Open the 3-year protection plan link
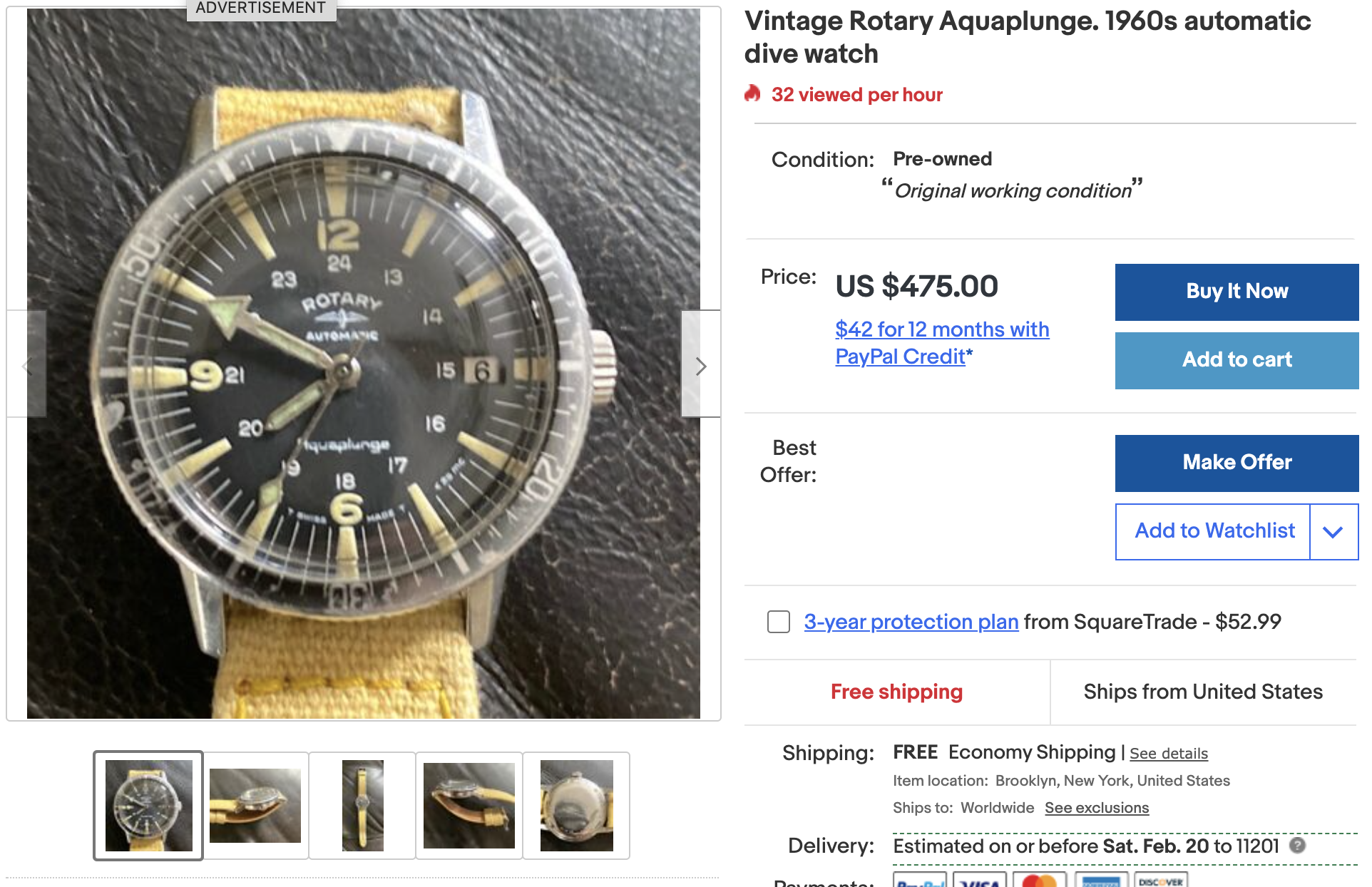This screenshot has width=1372, height=887. pos(911,622)
